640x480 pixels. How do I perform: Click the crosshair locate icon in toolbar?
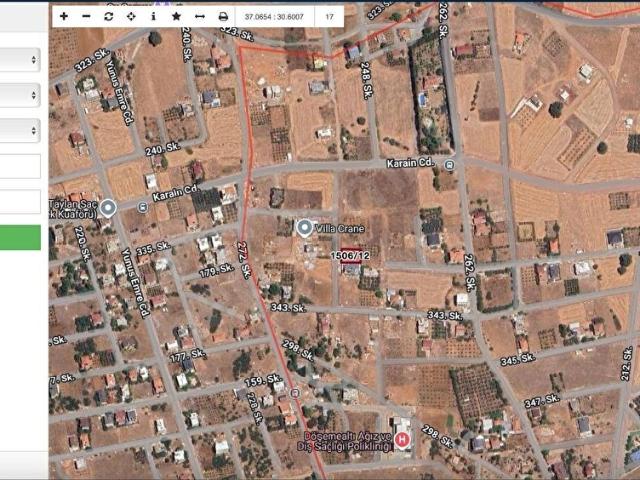coord(131,16)
